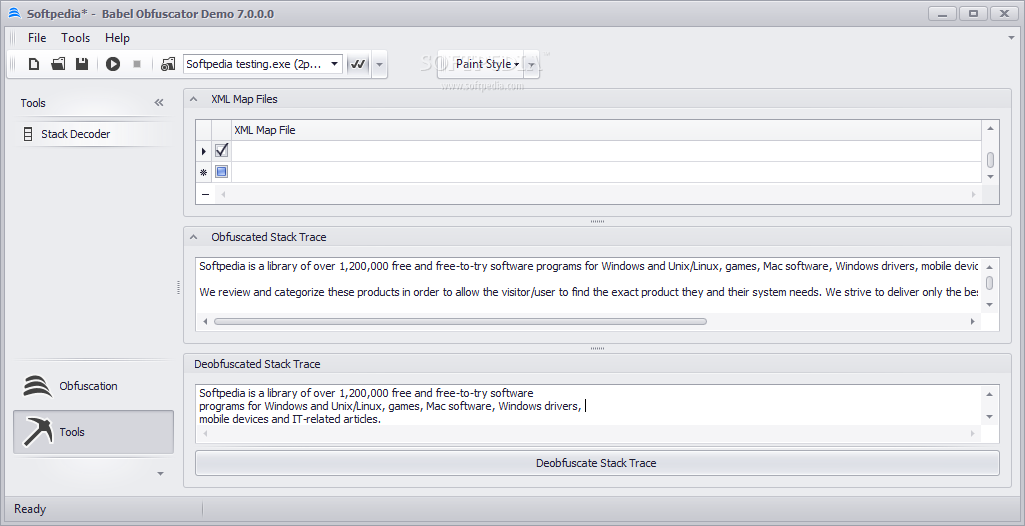Viewport: 1025px width, 526px height.
Task: Click the pickaxe Tools icon
Action: point(38,432)
